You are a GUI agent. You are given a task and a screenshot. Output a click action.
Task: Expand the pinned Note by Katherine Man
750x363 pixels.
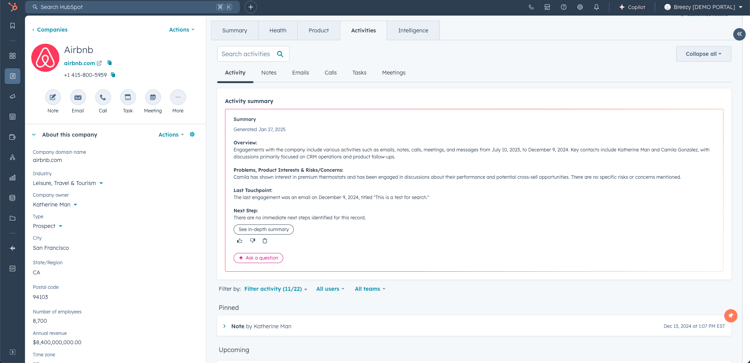click(x=224, y=326)
